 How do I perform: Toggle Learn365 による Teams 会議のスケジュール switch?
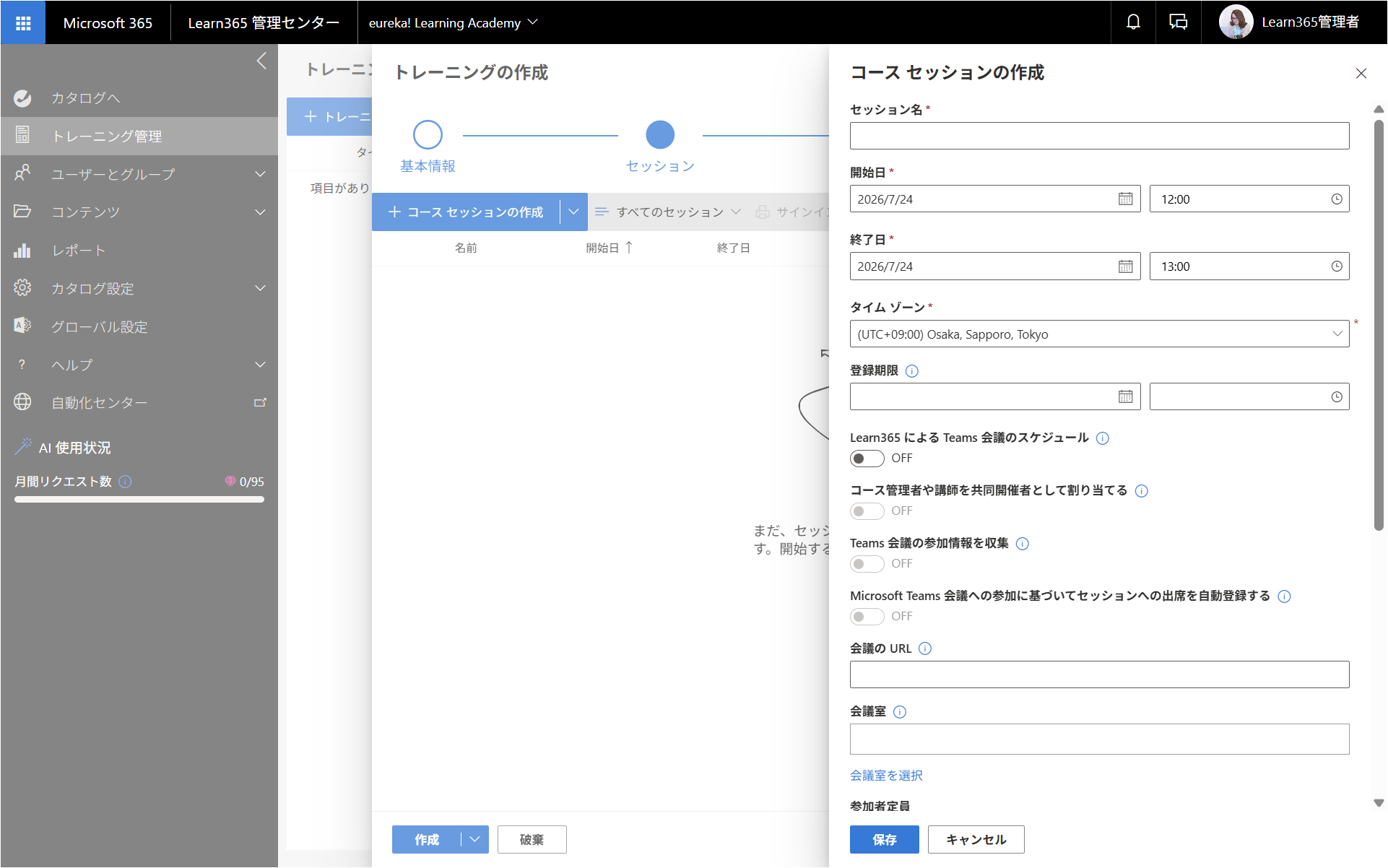pos(867,459)
